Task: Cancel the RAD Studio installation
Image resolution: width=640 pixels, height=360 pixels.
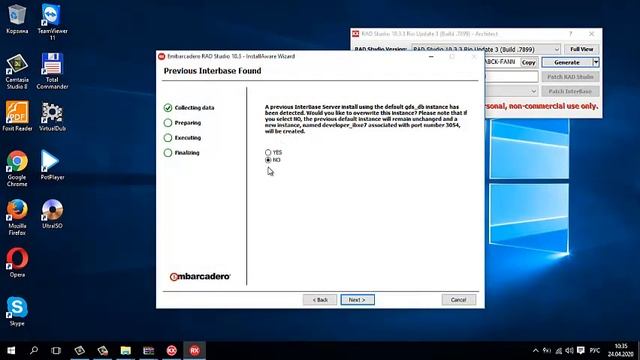Action: pos(459,300)
